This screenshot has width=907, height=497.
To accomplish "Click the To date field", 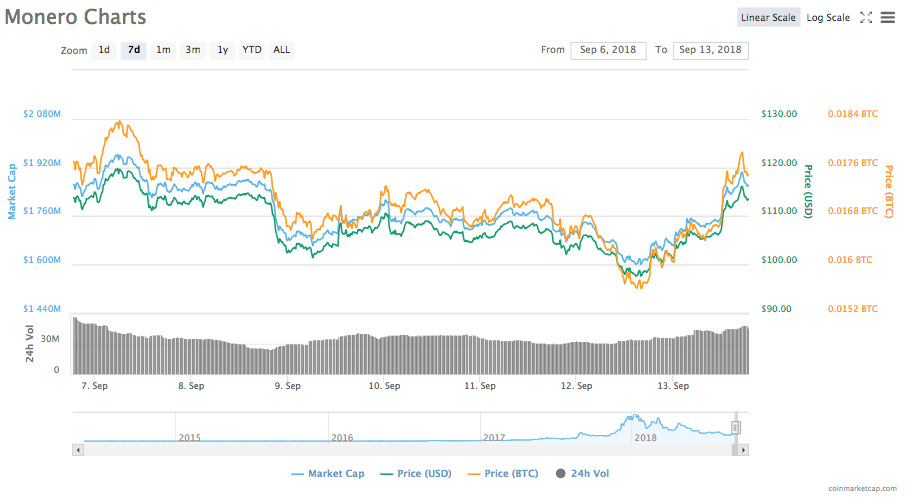I will pyautogui.click(x=710, y=50).
